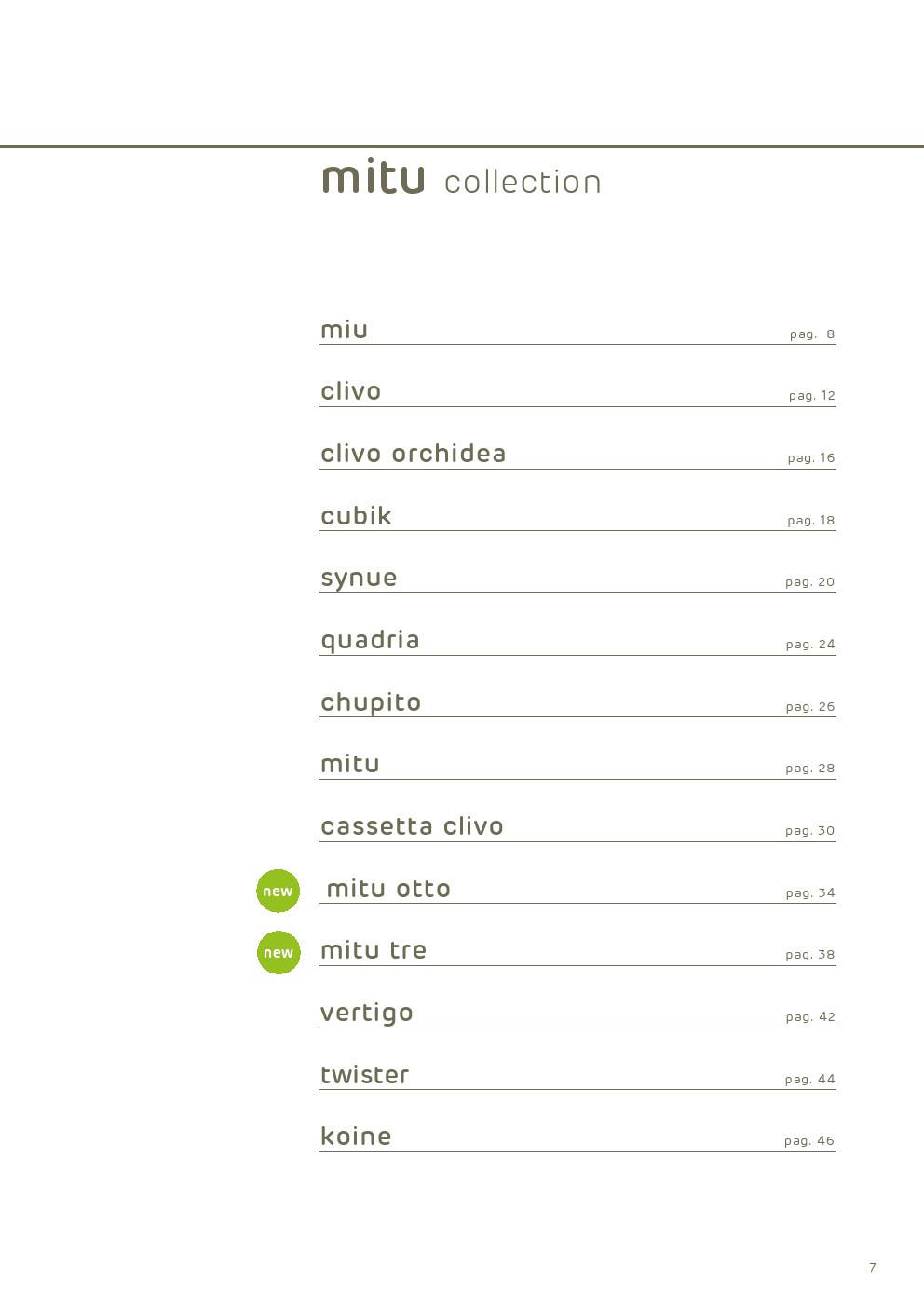Click pag. 28 next to mitu
The width and height of the screenshot is (924, 1307).
pyautogui.click(x=810, y=769)
